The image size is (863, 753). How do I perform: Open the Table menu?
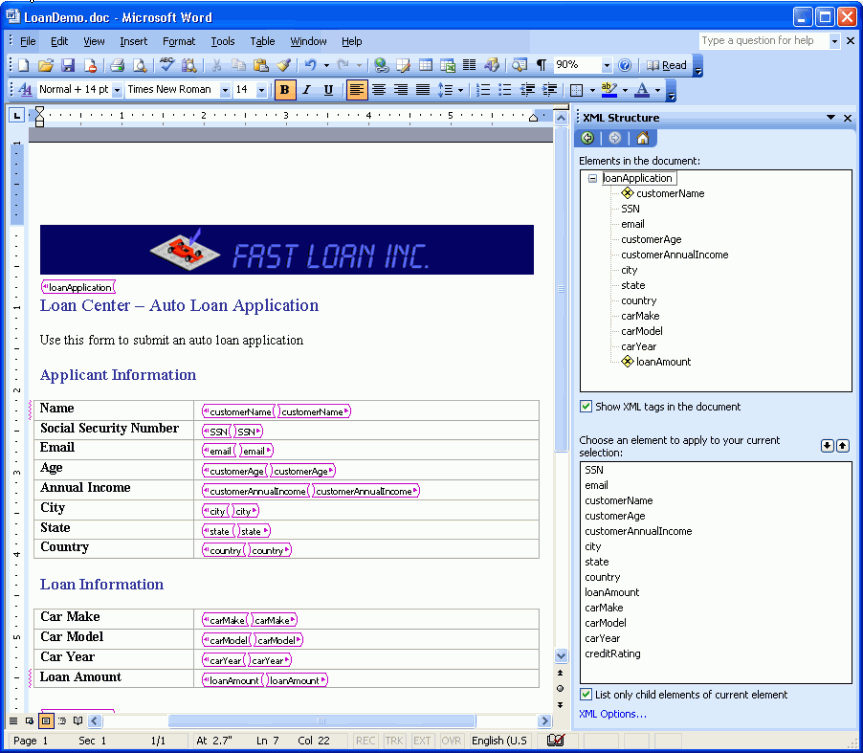(x=263, y=41)
